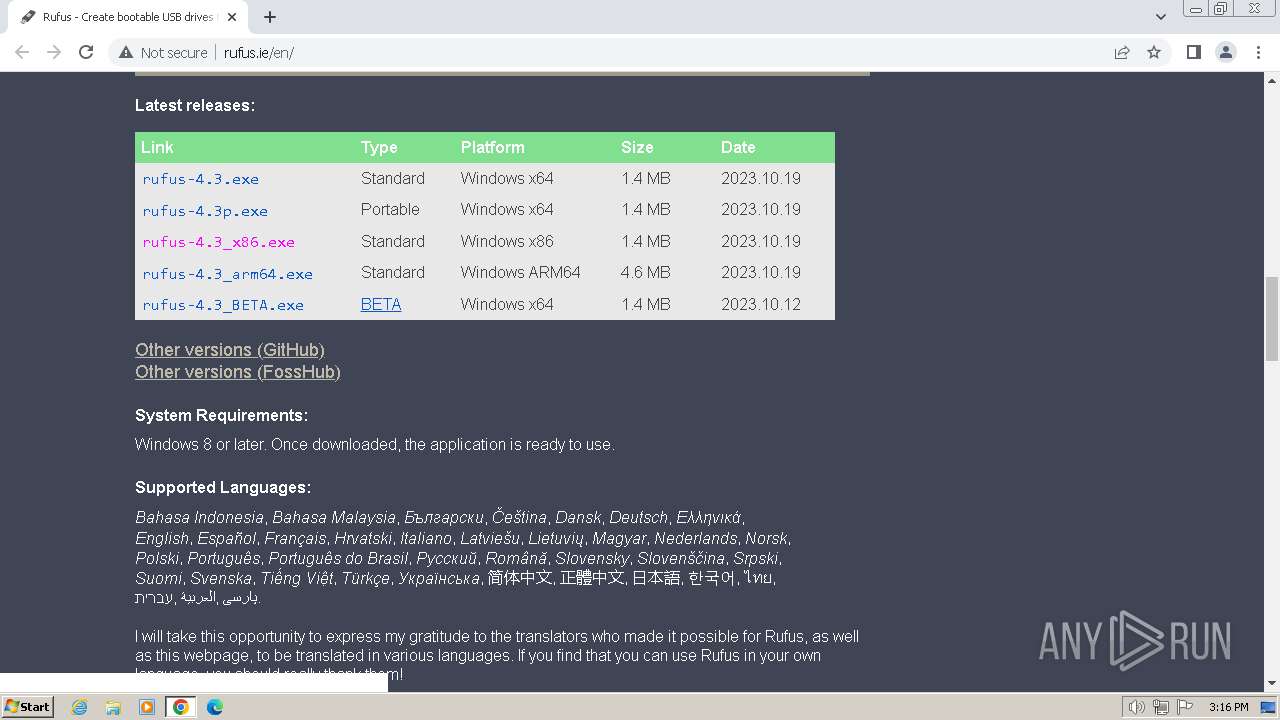Select the 4.6 MB size cell
This screenshot has width=1280, height=720.
645,272
